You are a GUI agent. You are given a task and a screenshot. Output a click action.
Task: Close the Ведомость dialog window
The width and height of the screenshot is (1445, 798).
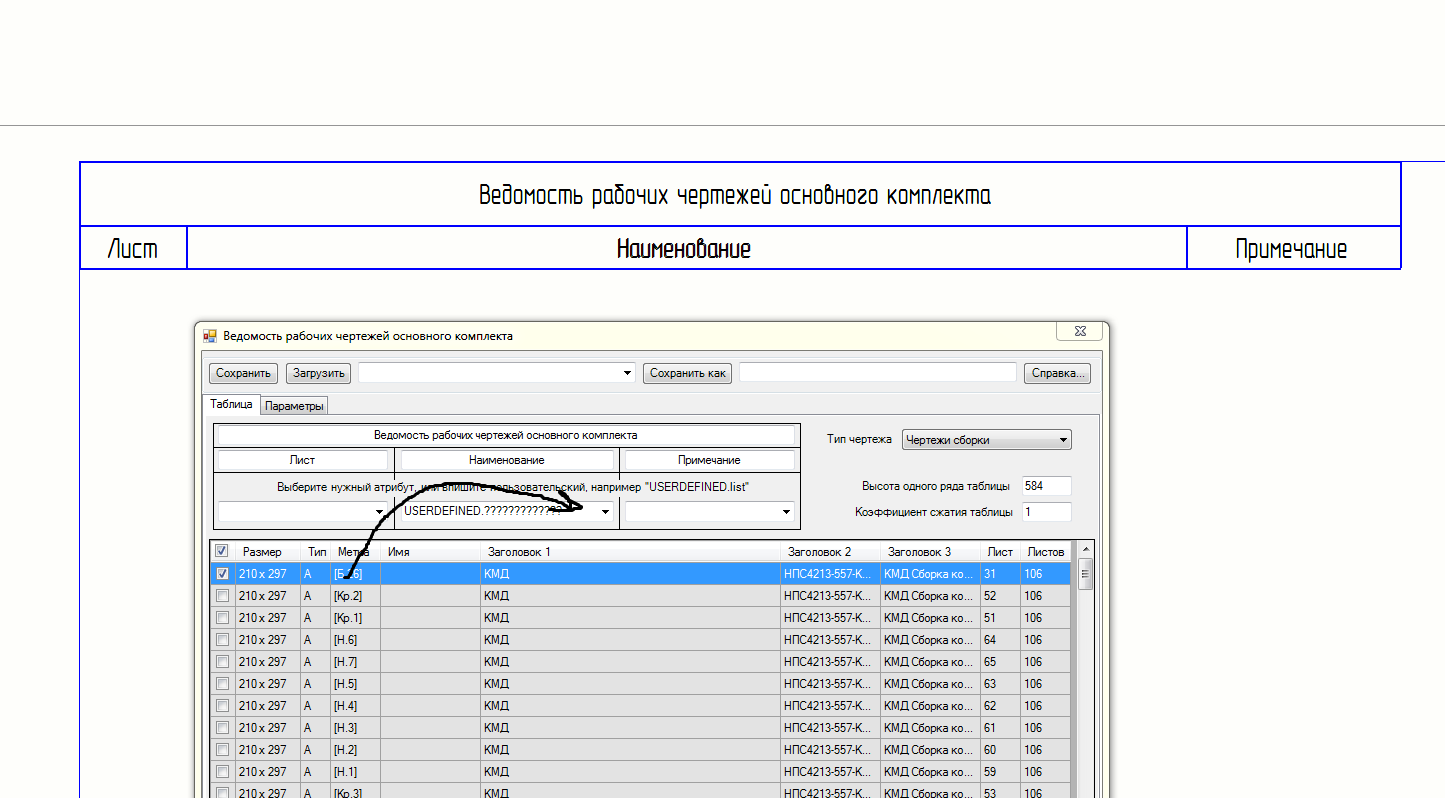click(x=1080, y=331)
